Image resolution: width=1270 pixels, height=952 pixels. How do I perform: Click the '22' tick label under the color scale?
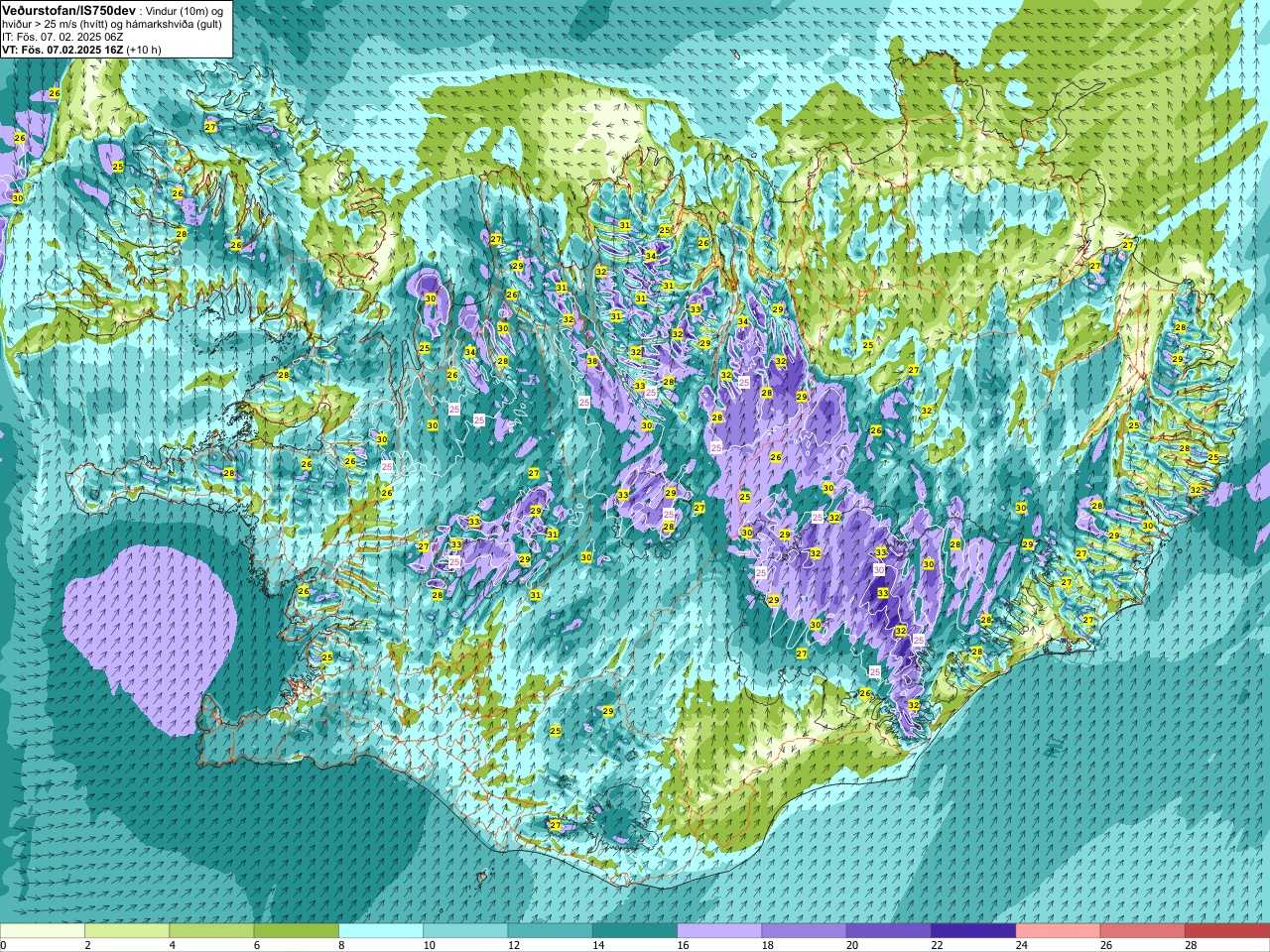(938, 945)
